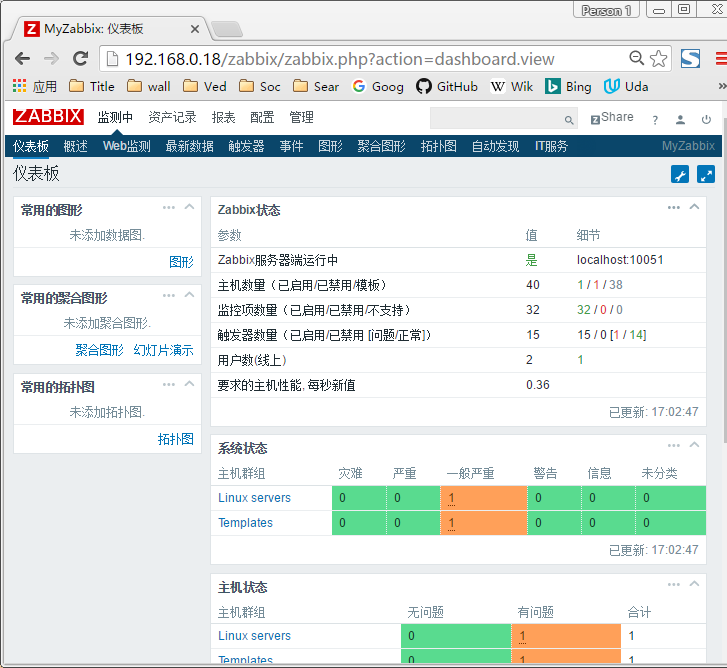This screenshot has height=668, width=727.
Task: Open the user profile icon
Action: (680, 120)
